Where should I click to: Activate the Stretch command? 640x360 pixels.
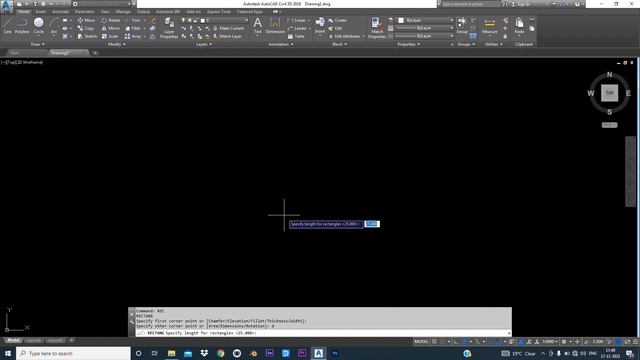click(87, 36)
